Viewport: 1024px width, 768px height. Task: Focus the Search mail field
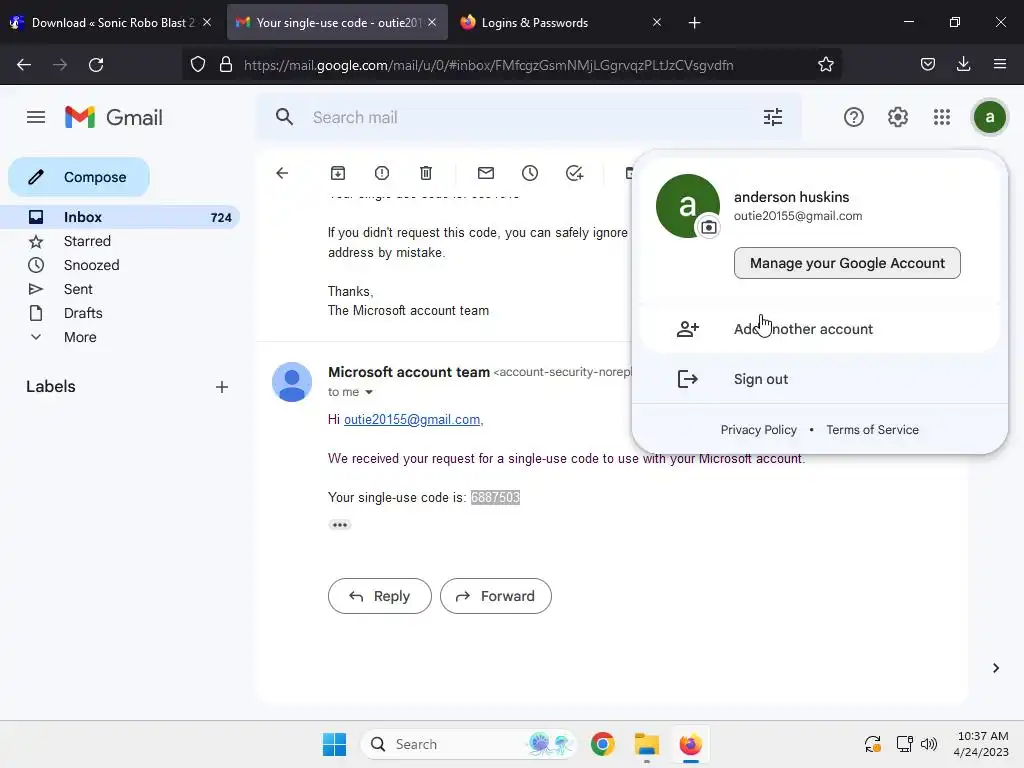pos(529,118)
